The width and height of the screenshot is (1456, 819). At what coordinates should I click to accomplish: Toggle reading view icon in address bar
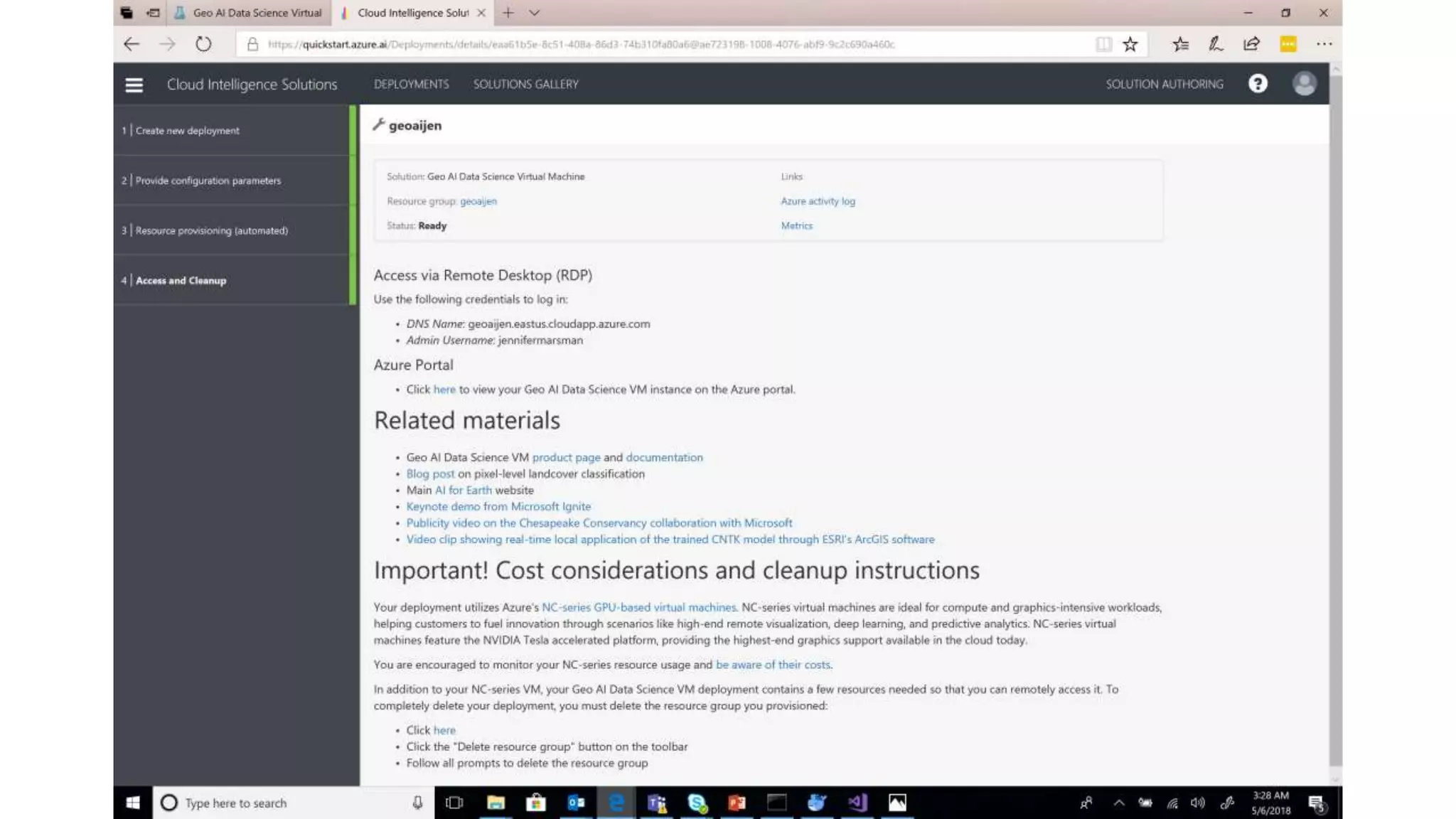pos(1103,44)
